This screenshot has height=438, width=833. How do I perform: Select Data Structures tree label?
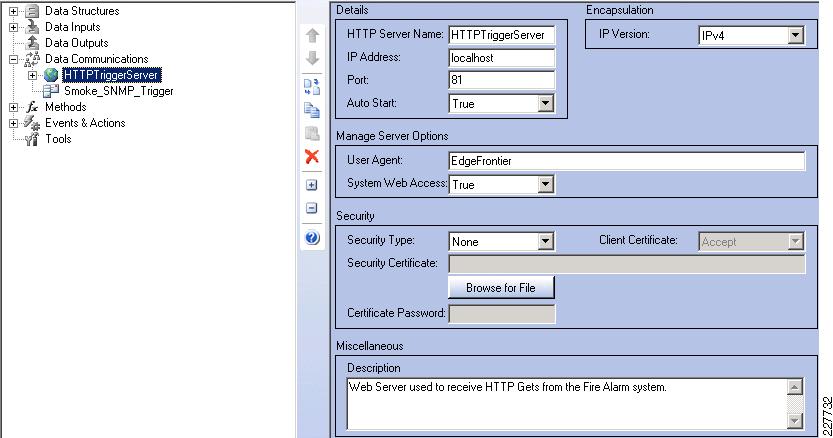click(82, 11)
